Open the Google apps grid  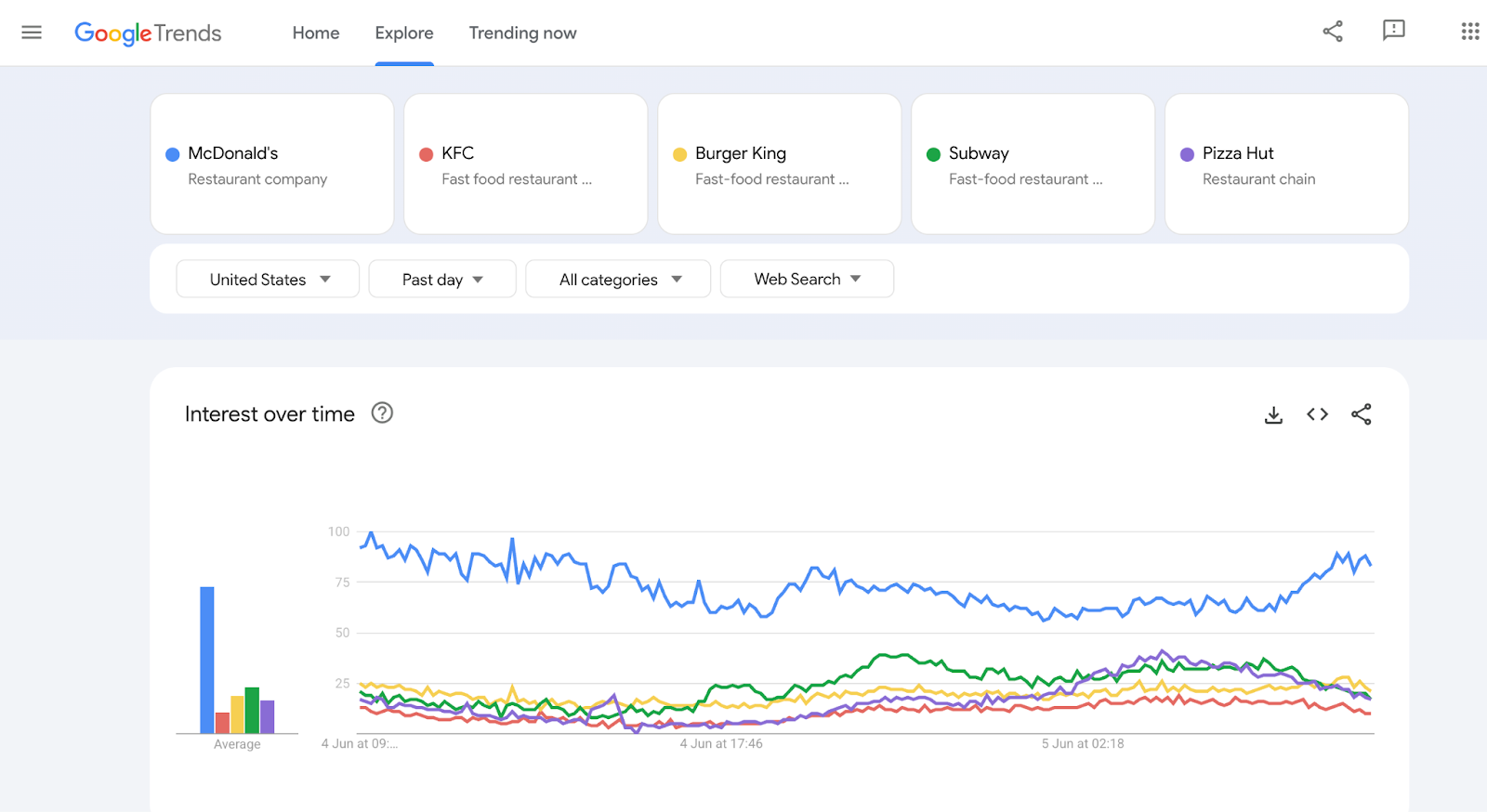tap(1469, 32)
